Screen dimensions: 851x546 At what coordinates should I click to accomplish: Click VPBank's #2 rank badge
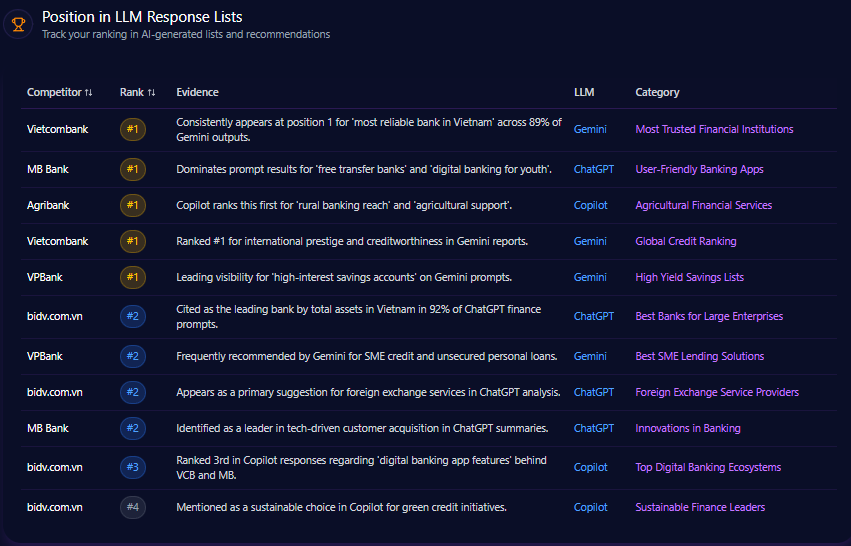click(x=132, y=356)
